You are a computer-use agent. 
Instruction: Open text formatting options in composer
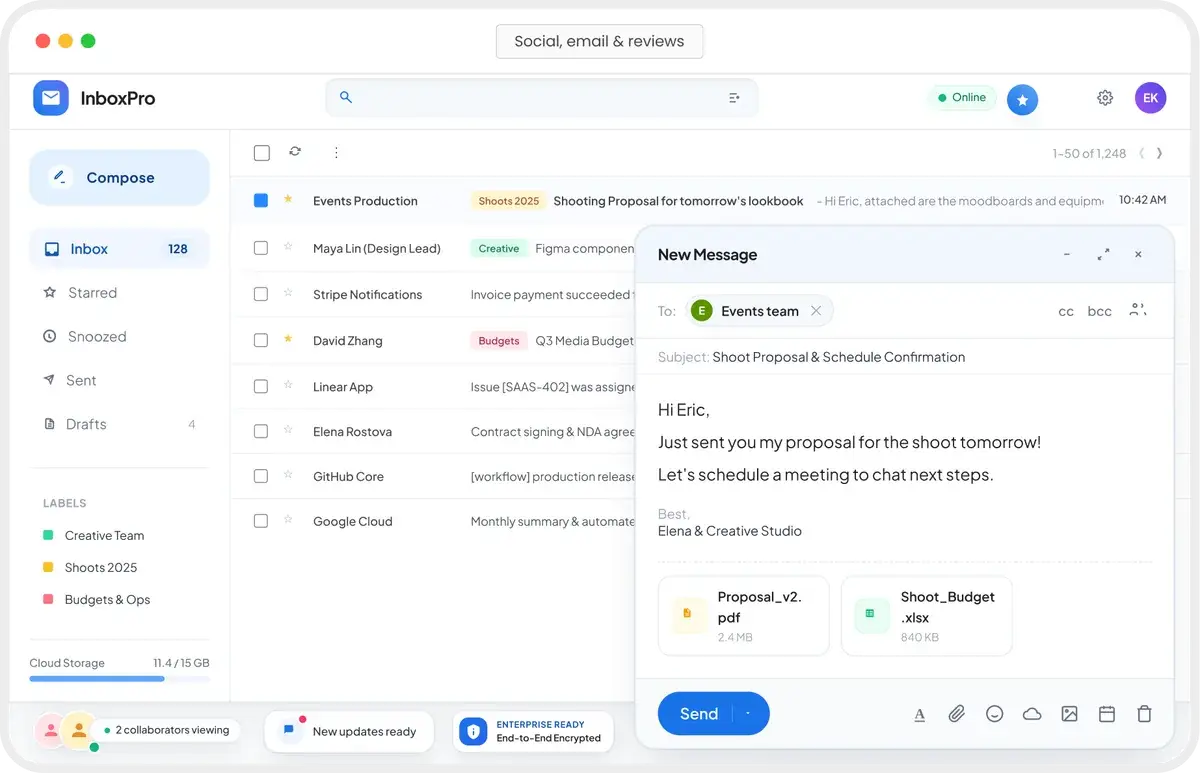[x=920, y=714]
